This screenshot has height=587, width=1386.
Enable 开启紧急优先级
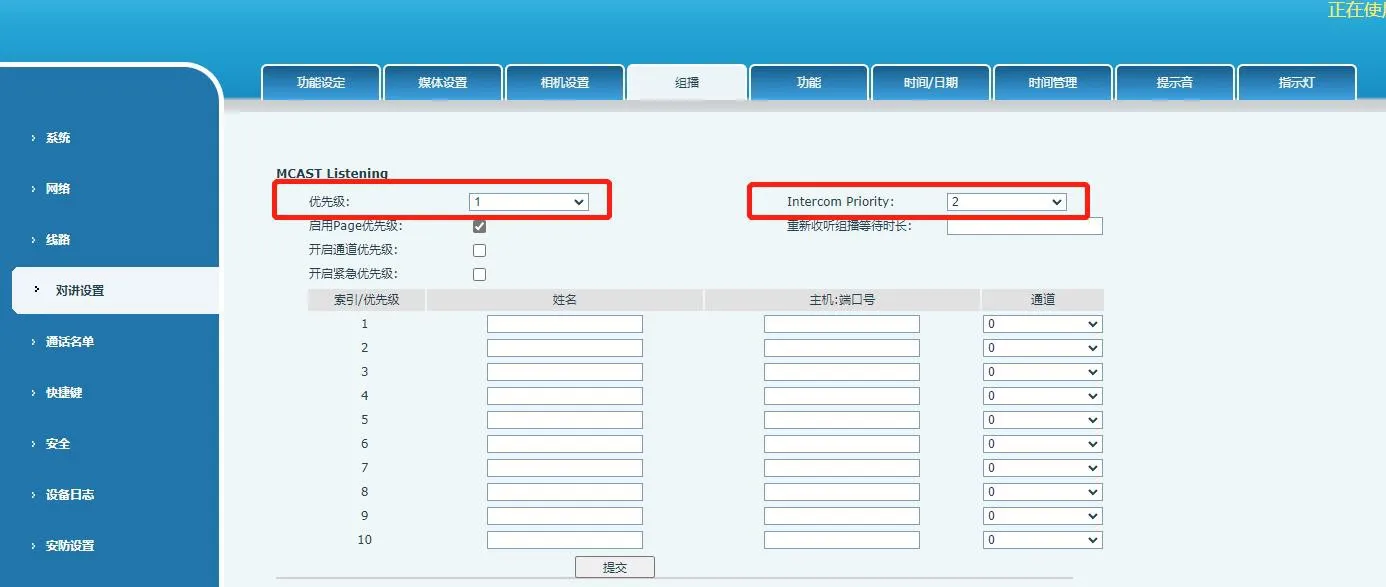(x=479, y=273)
